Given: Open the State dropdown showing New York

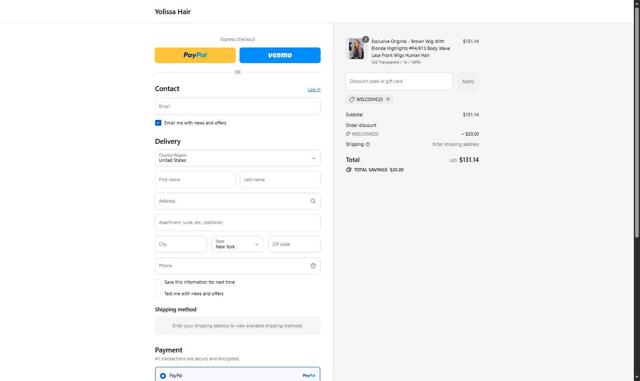Looking at the screenshot, I should (x=238, y=244).
